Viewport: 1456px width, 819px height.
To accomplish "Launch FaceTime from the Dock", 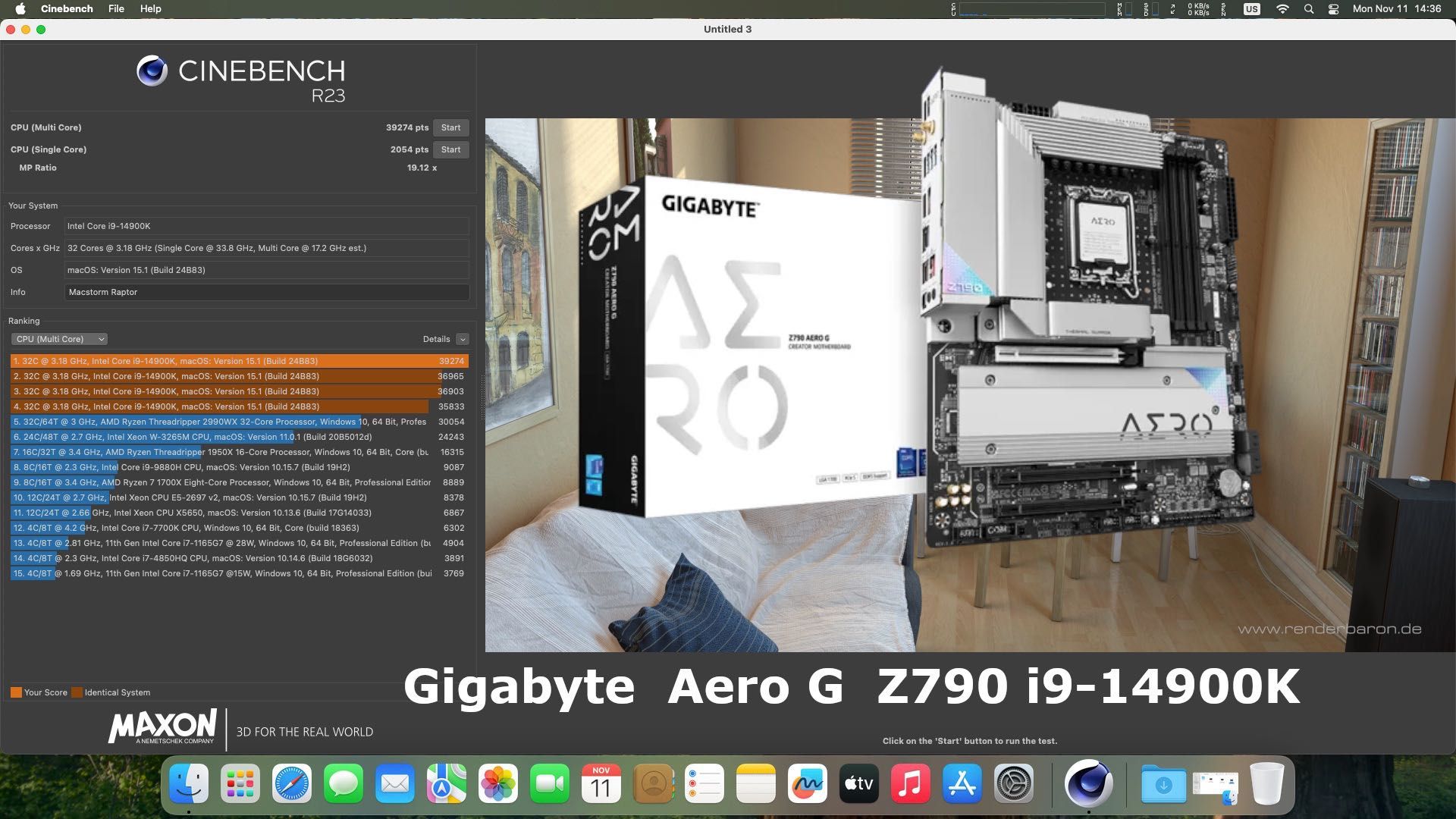I will [x=550, y=783].
